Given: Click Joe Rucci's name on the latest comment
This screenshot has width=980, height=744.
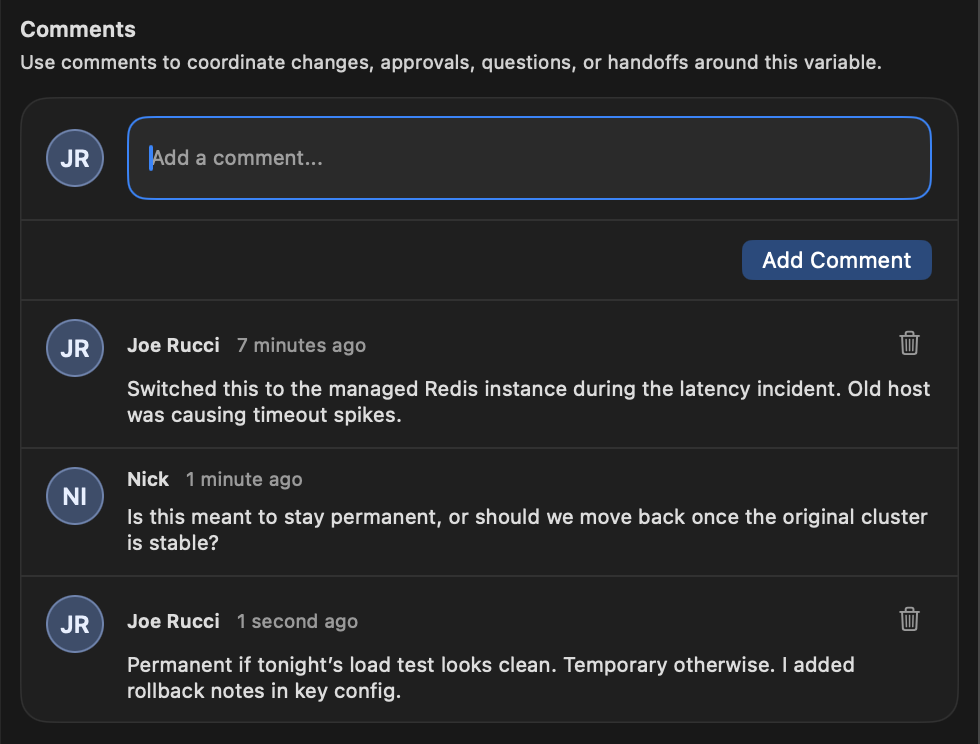Looking at the screenshot, I should (x=173, y=621).
